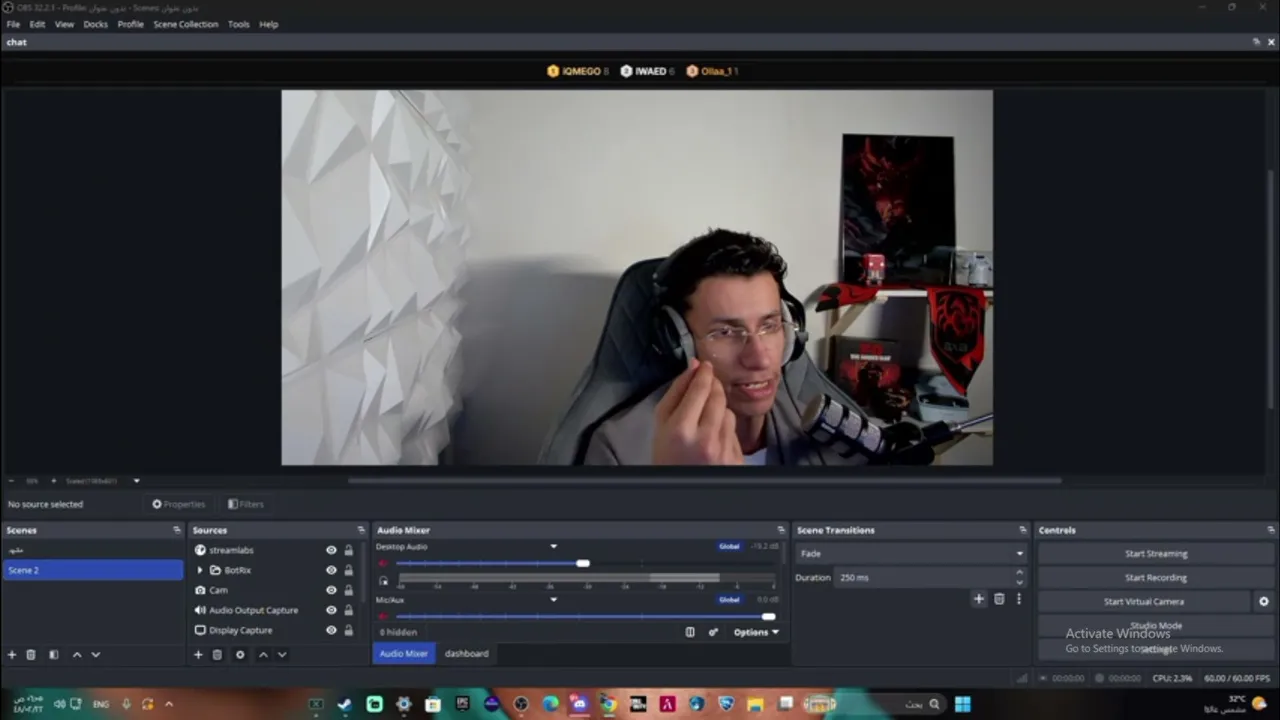Hide the streamlabs source
Viewport: 1280px width, 720px height.
(331, 550)
